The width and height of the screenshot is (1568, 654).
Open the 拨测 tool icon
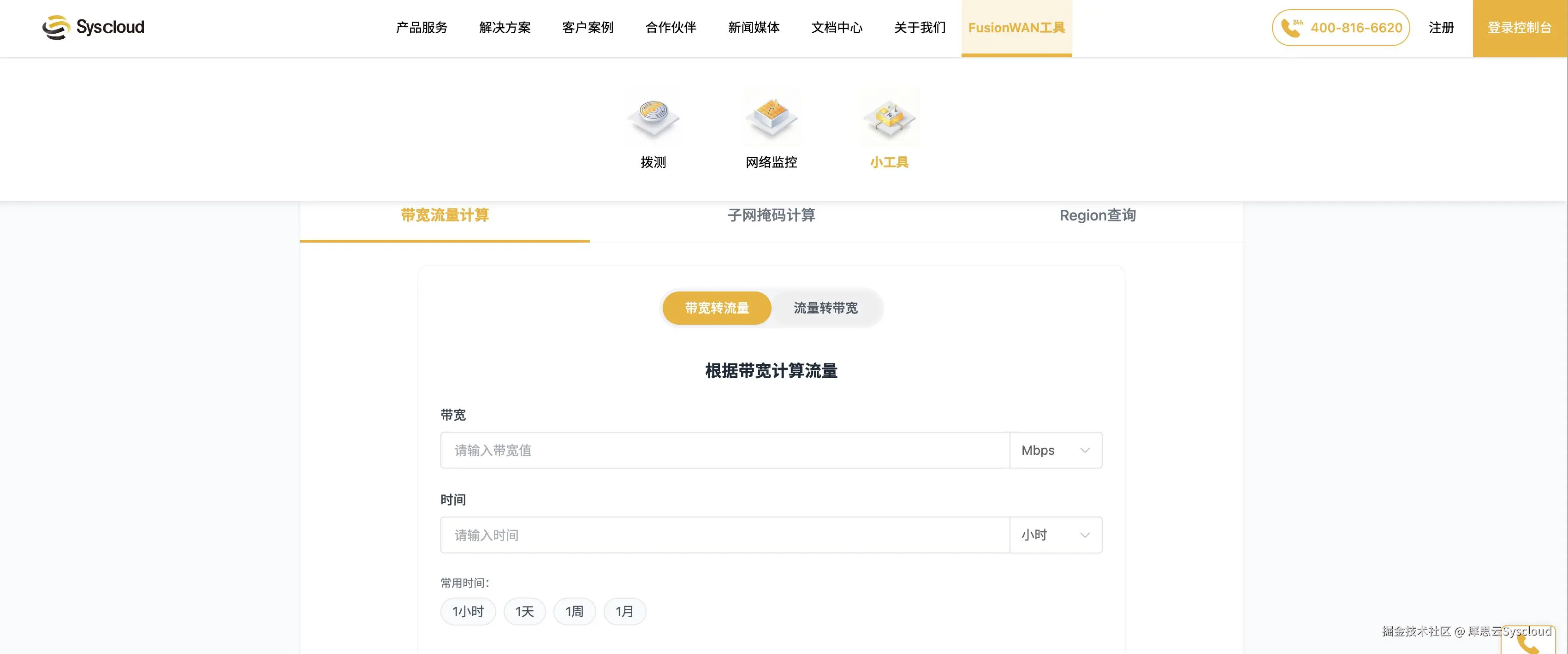653,118
